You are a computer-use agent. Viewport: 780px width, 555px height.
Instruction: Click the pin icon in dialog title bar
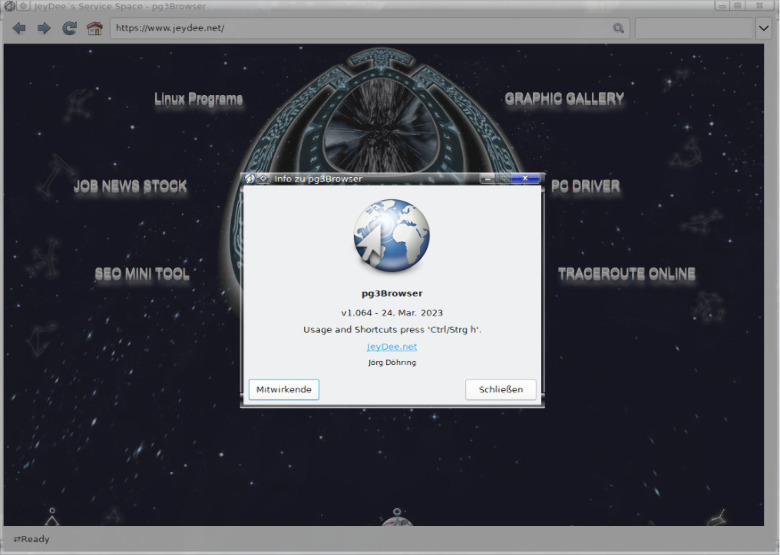click(263, 179)
